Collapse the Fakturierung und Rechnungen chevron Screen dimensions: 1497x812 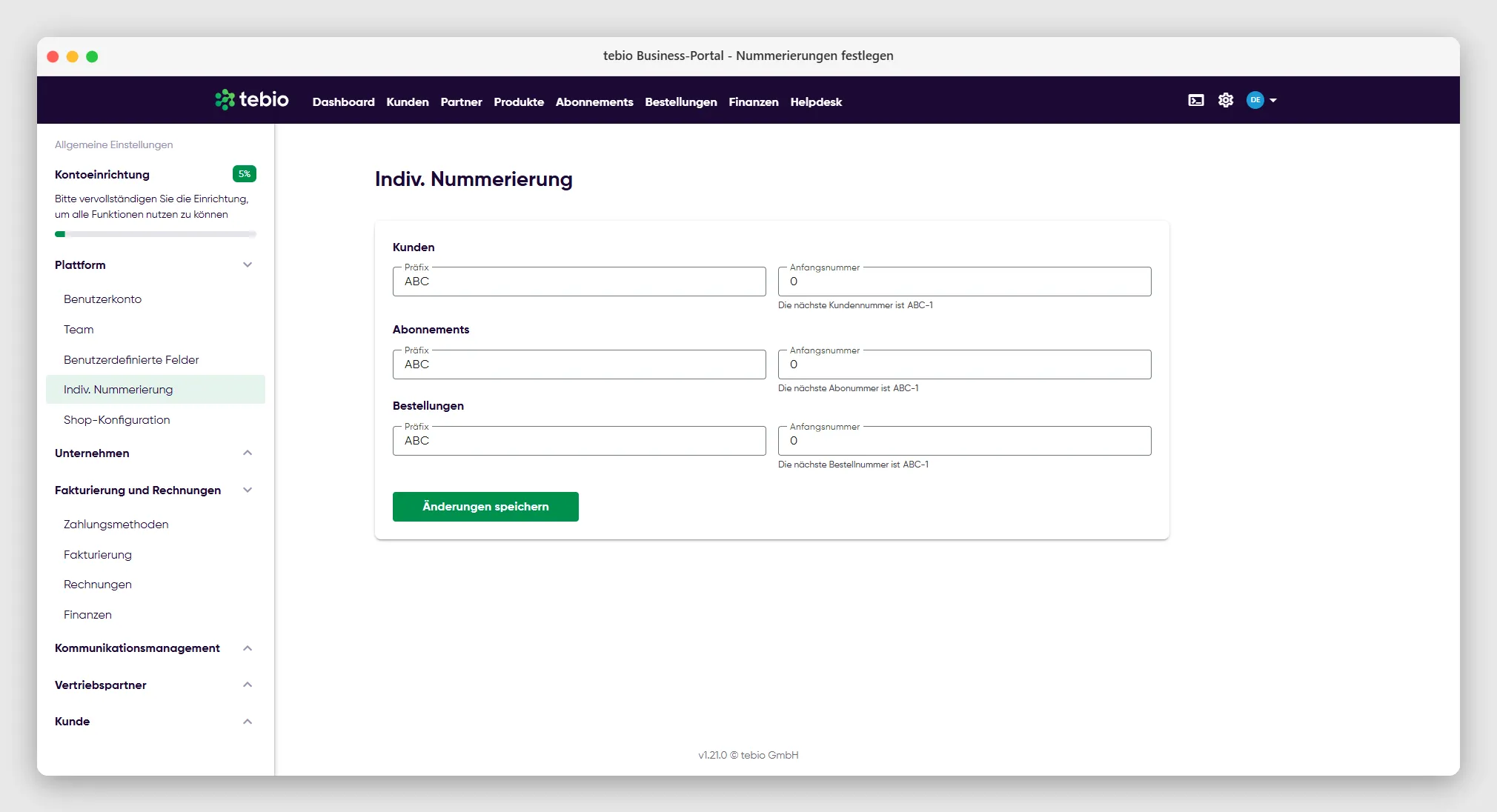point(248,490)
